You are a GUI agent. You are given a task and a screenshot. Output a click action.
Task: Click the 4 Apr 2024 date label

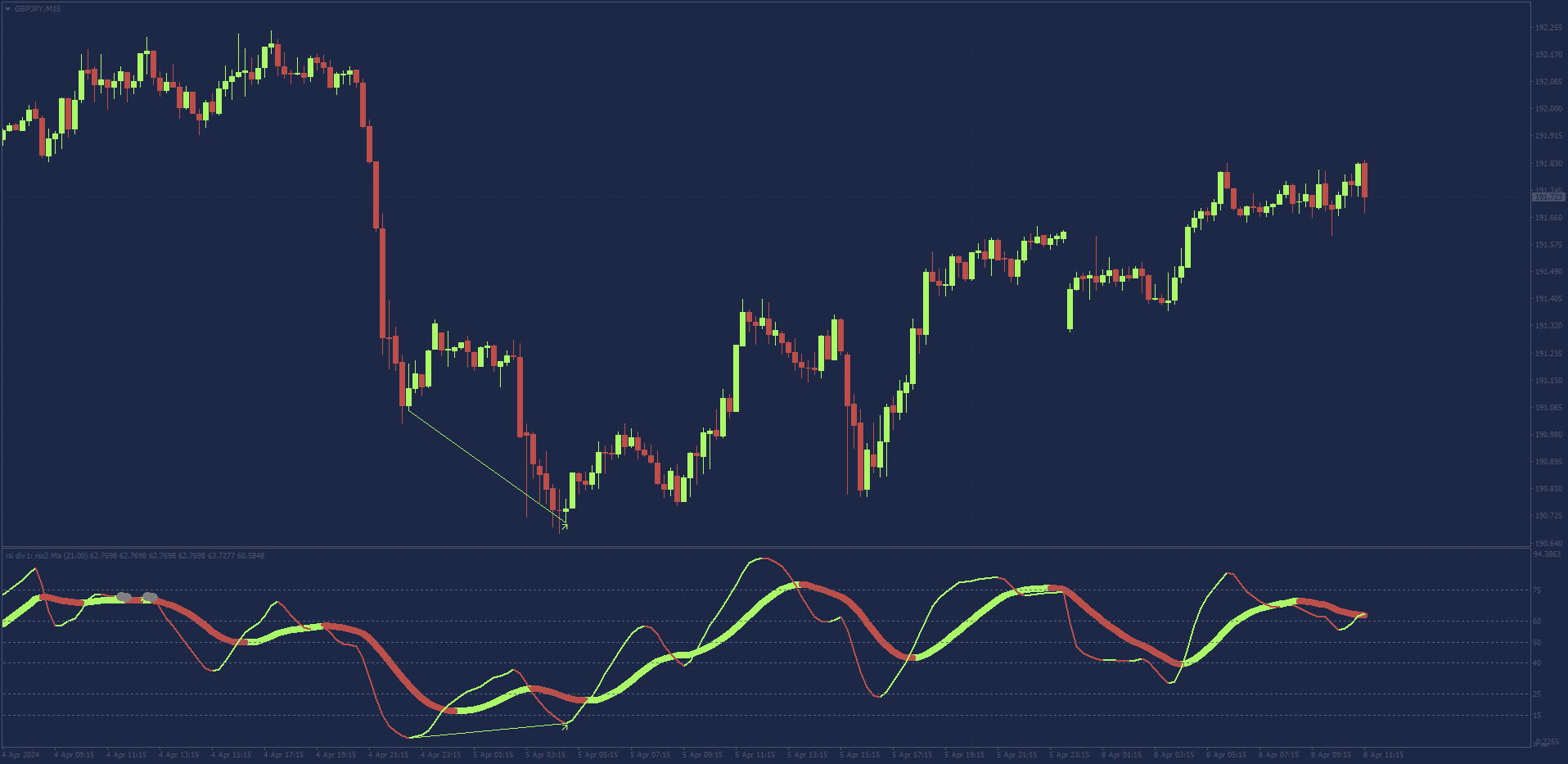pos(21,755)
